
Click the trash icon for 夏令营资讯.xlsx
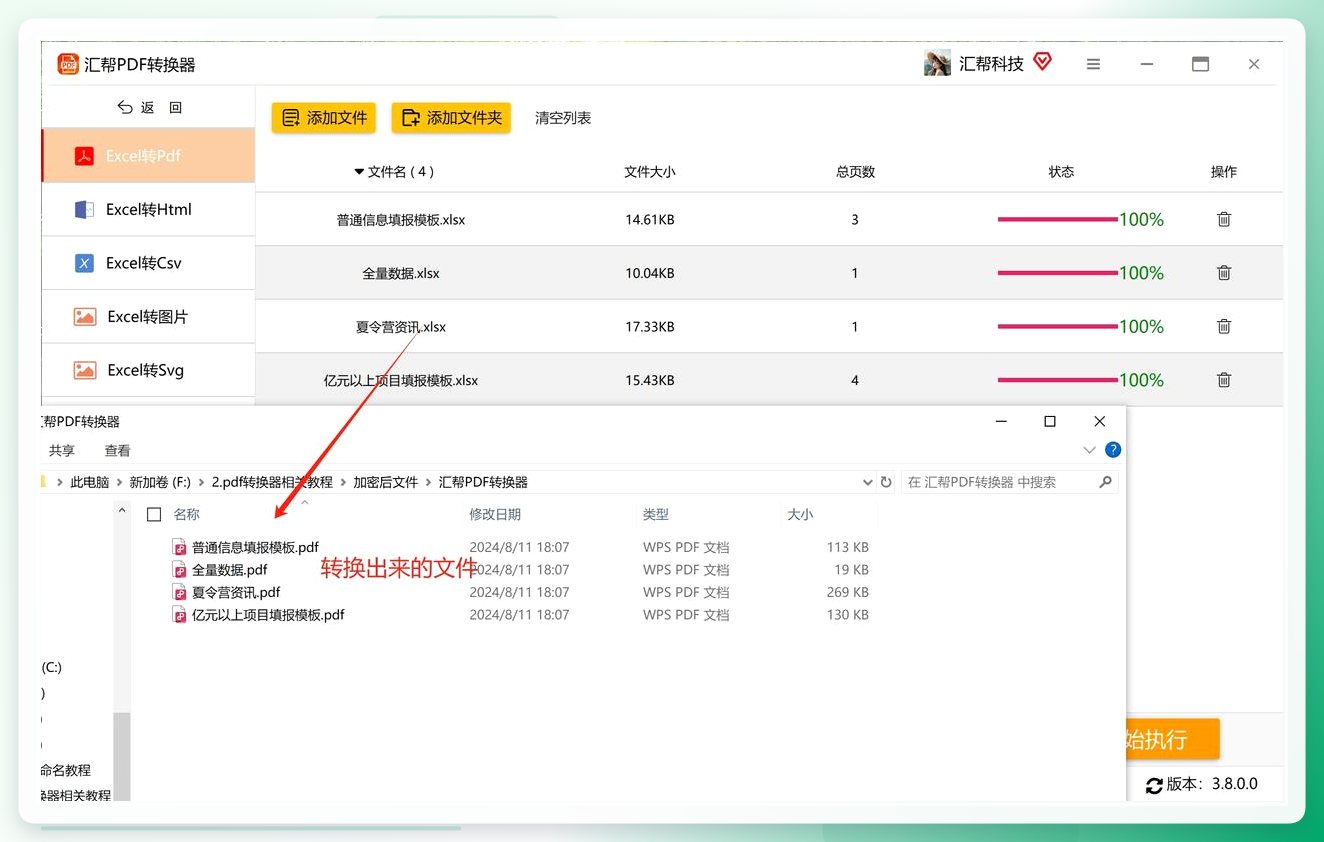point(1224,326)
